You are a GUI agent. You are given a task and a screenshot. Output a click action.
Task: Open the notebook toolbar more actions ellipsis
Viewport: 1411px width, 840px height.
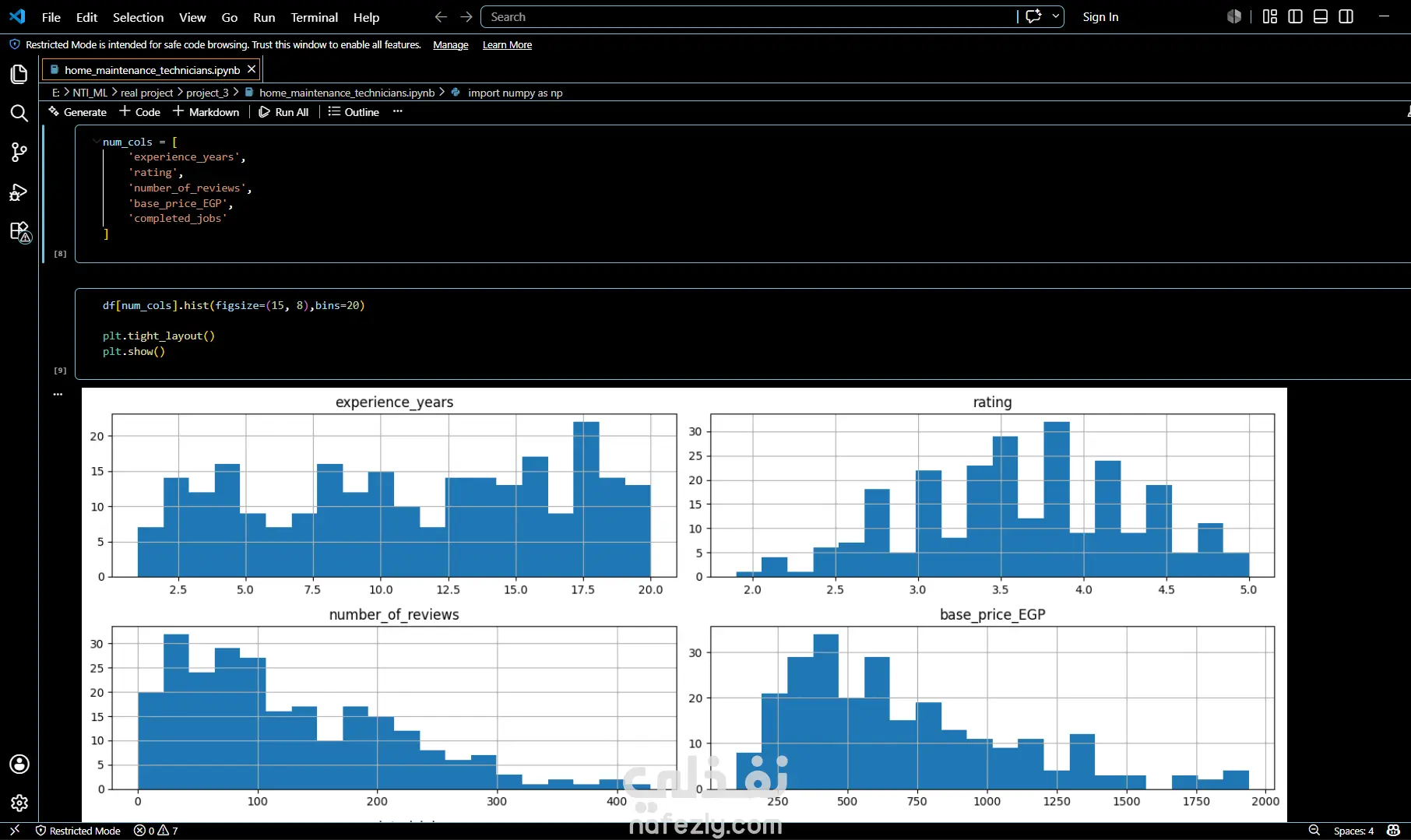pyautogui.click(x=398, y=111)
